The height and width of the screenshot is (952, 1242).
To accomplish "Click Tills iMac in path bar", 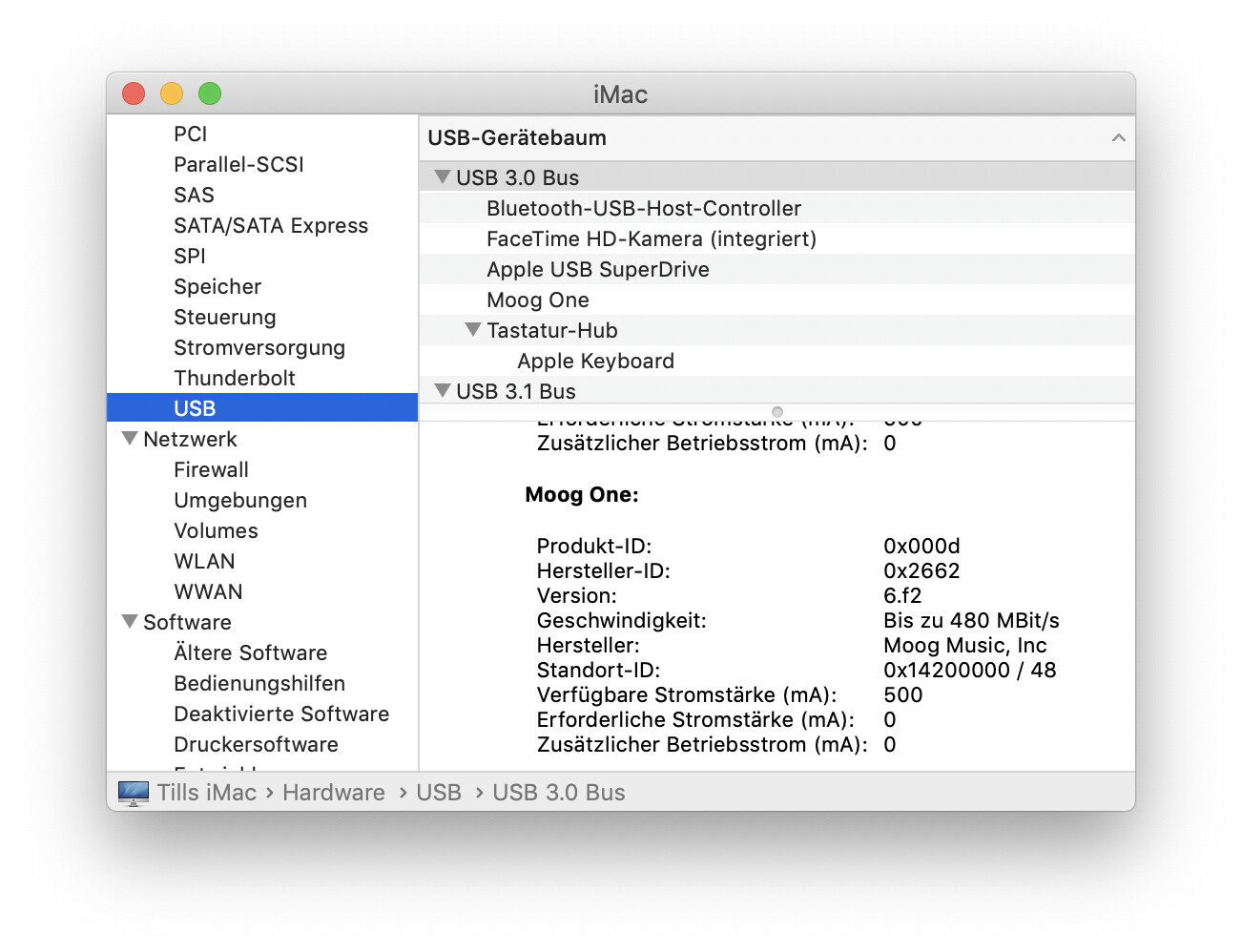I will point(206,793).
